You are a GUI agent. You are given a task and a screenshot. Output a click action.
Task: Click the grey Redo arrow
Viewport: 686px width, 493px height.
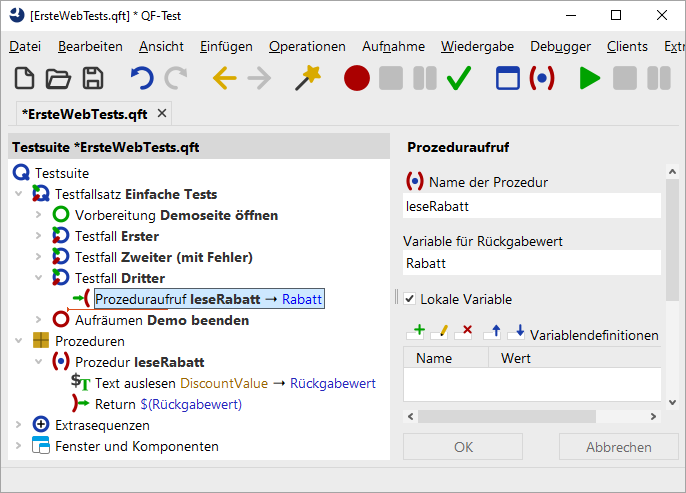coord(175,78)
